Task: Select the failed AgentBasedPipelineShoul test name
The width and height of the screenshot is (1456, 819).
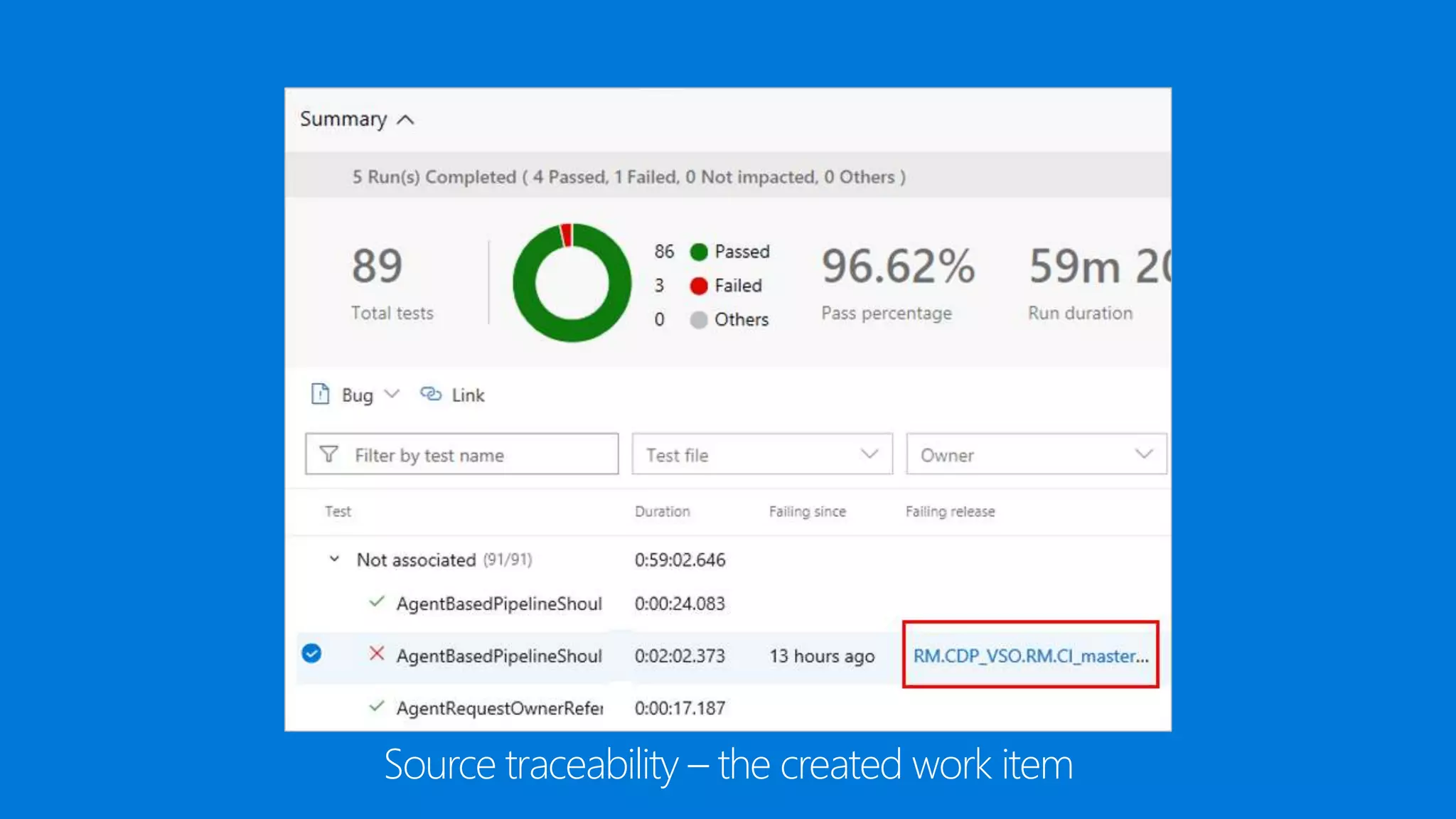Action: pyautogui.click(x=499, y=656)
